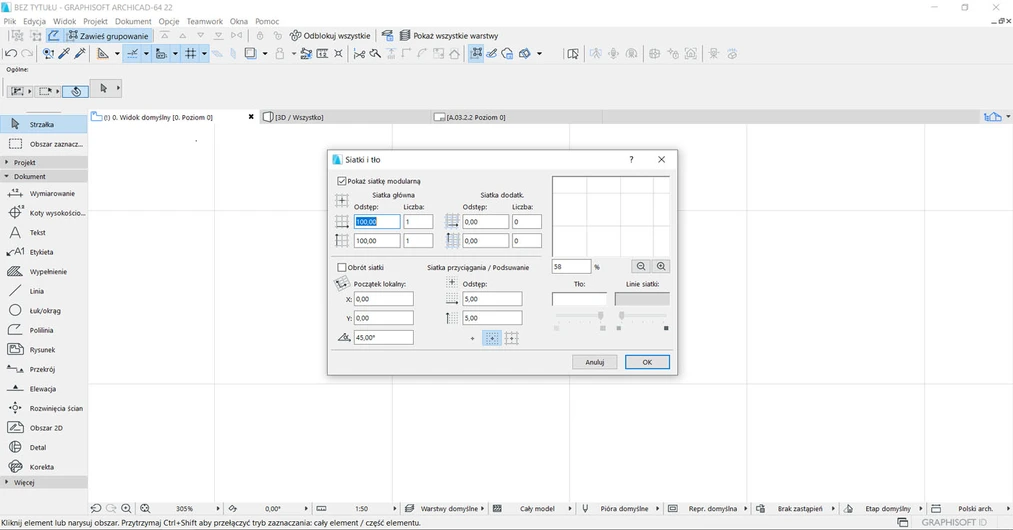
Task: Click the Tło brightness slider handle
Action: click(600, 315)
